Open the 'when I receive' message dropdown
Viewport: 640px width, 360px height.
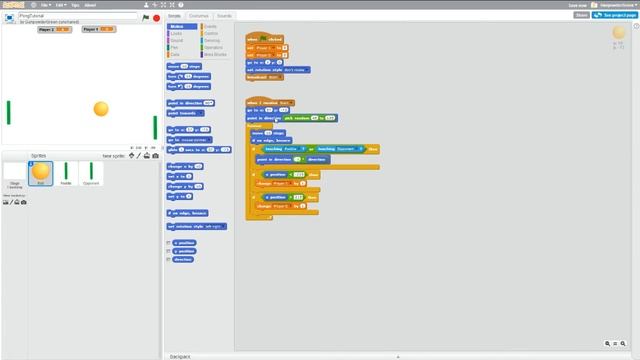click(x=286, y=103)
